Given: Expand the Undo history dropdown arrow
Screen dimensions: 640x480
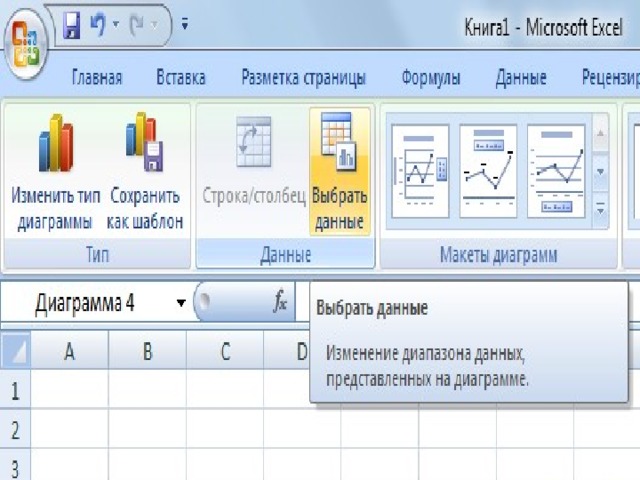Looking at the screenshot, I should pyautogui.click(x=116, y=24).
